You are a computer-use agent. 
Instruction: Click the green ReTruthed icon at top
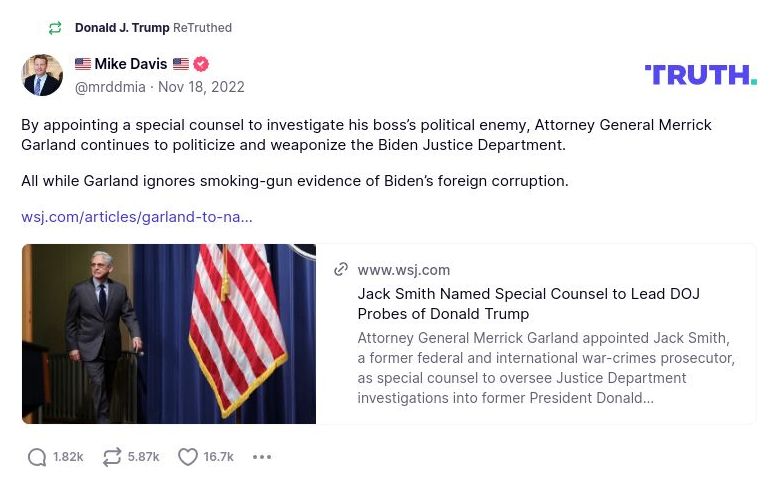pyautogui.click(x=55, y=28)
